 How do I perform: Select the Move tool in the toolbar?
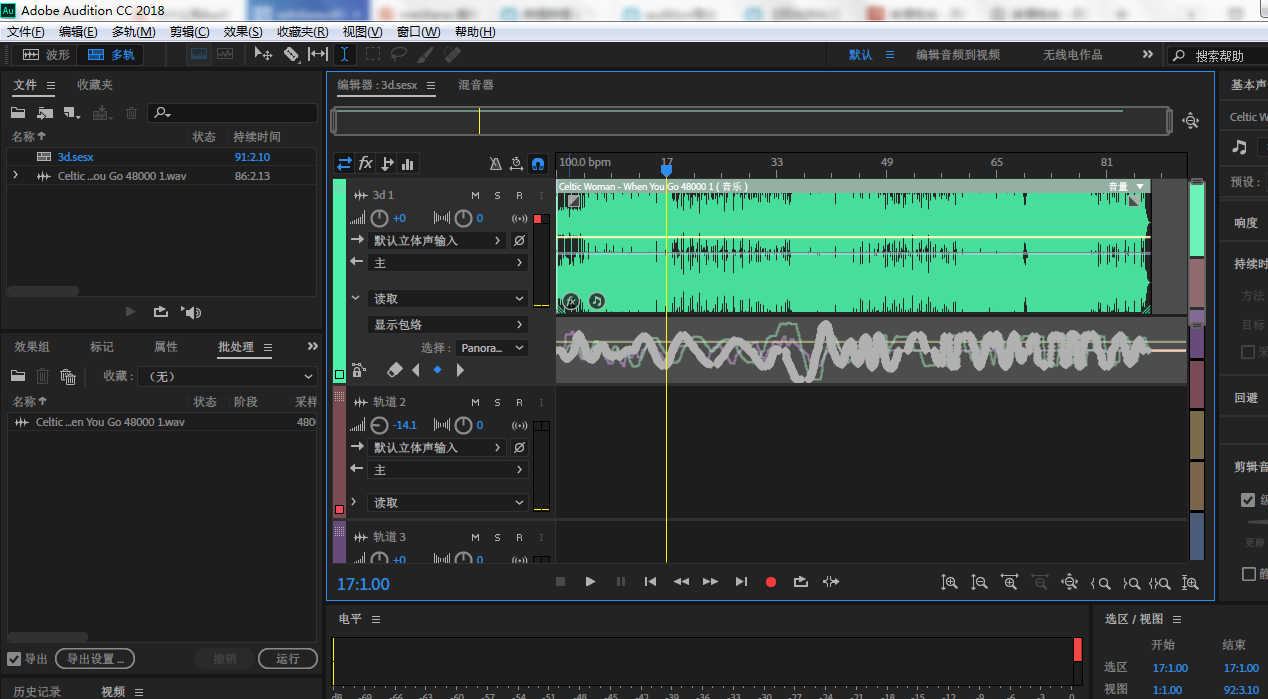[x=264, y=54]
